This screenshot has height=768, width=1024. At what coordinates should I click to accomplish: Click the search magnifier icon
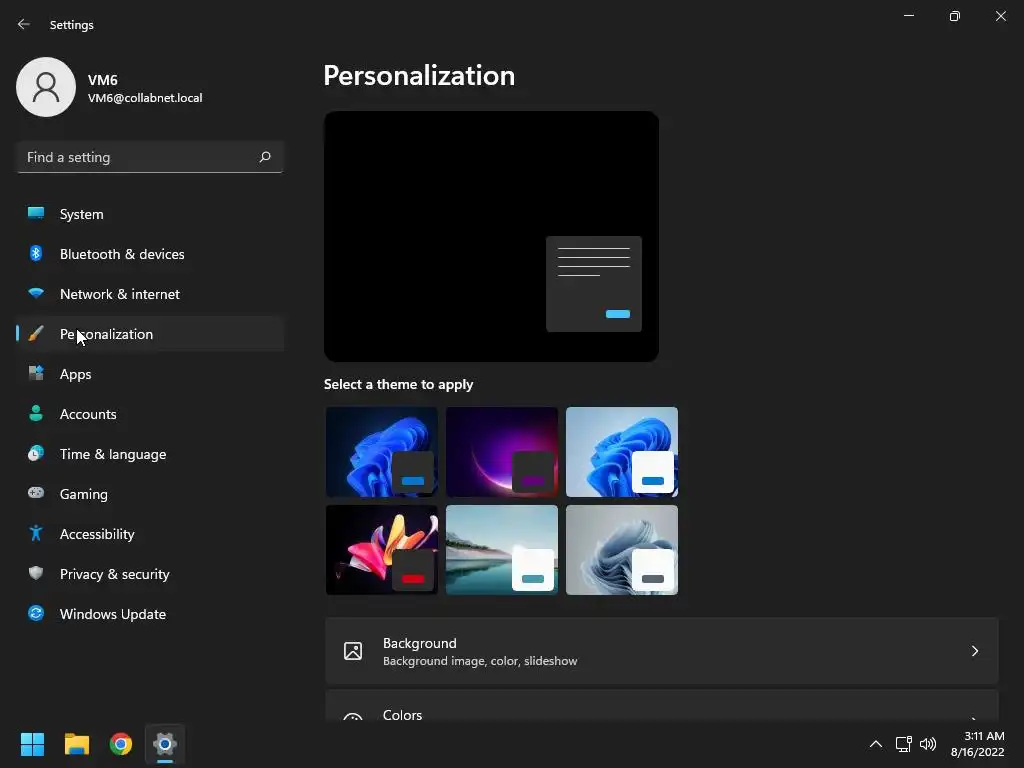[264, 157]
